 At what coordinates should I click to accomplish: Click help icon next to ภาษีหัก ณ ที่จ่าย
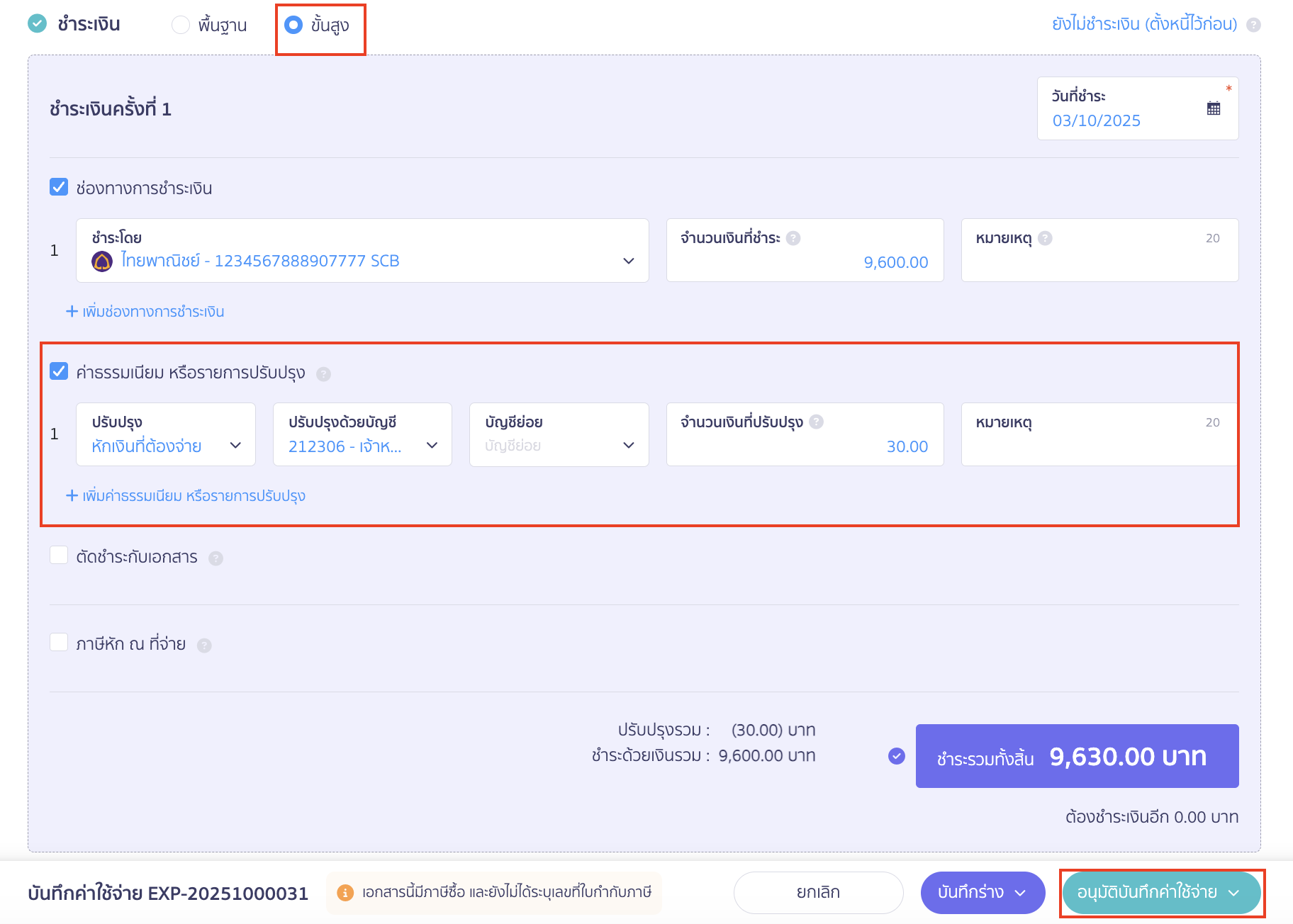(x=204, y=645)
